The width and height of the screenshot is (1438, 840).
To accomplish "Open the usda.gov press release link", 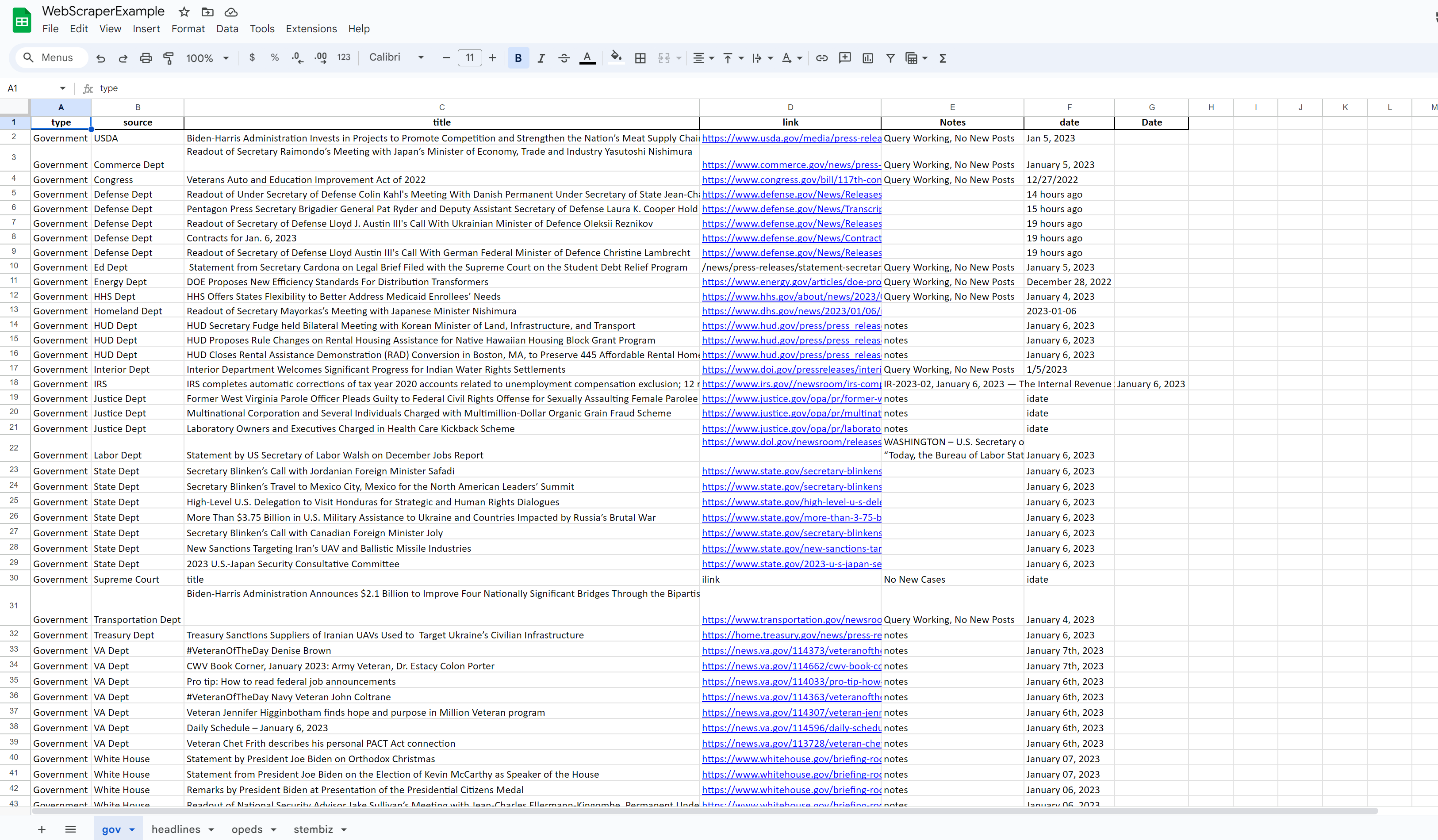I will pos(791,138).
